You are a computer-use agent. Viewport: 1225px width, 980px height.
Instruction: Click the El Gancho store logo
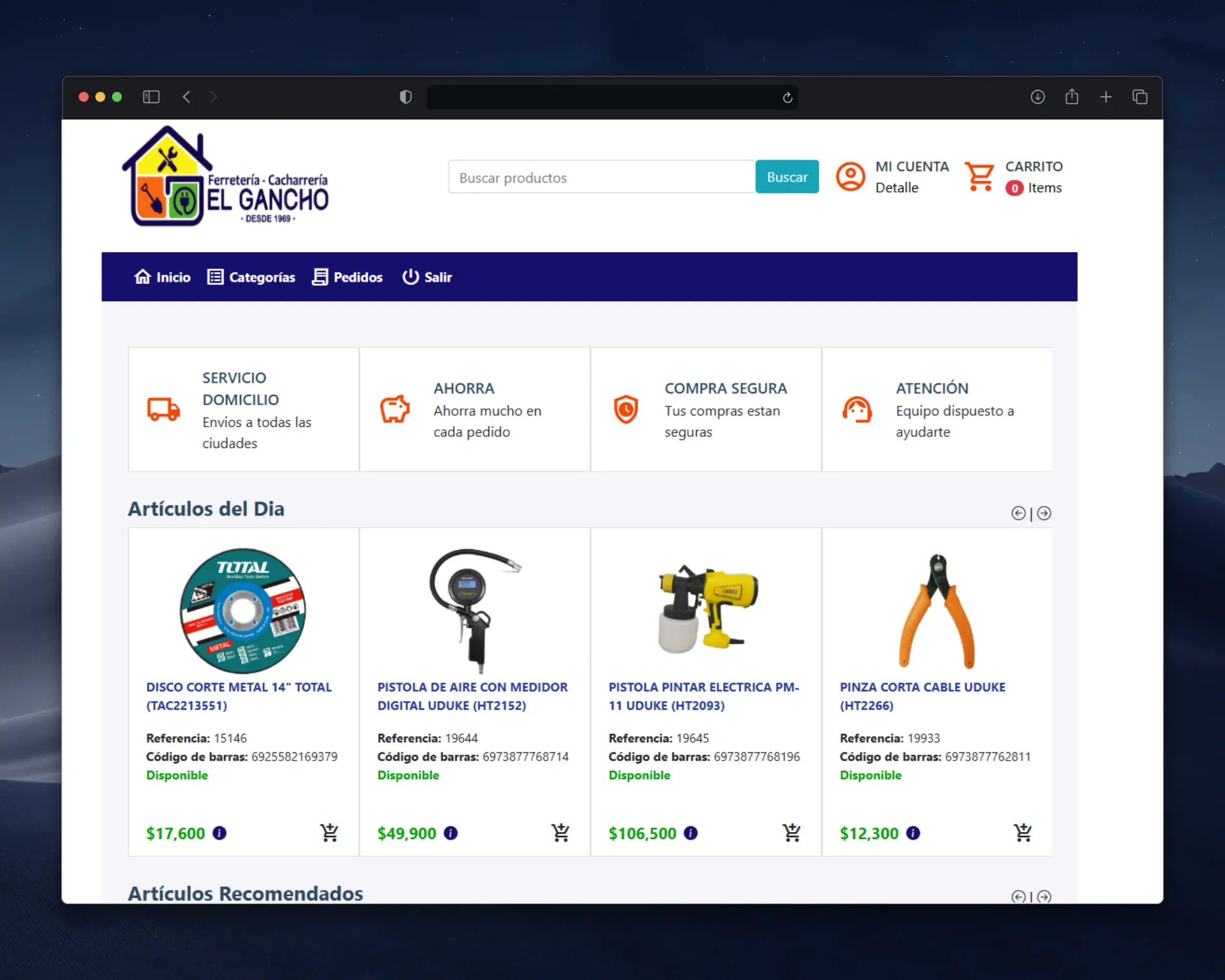tap(226, 176)
